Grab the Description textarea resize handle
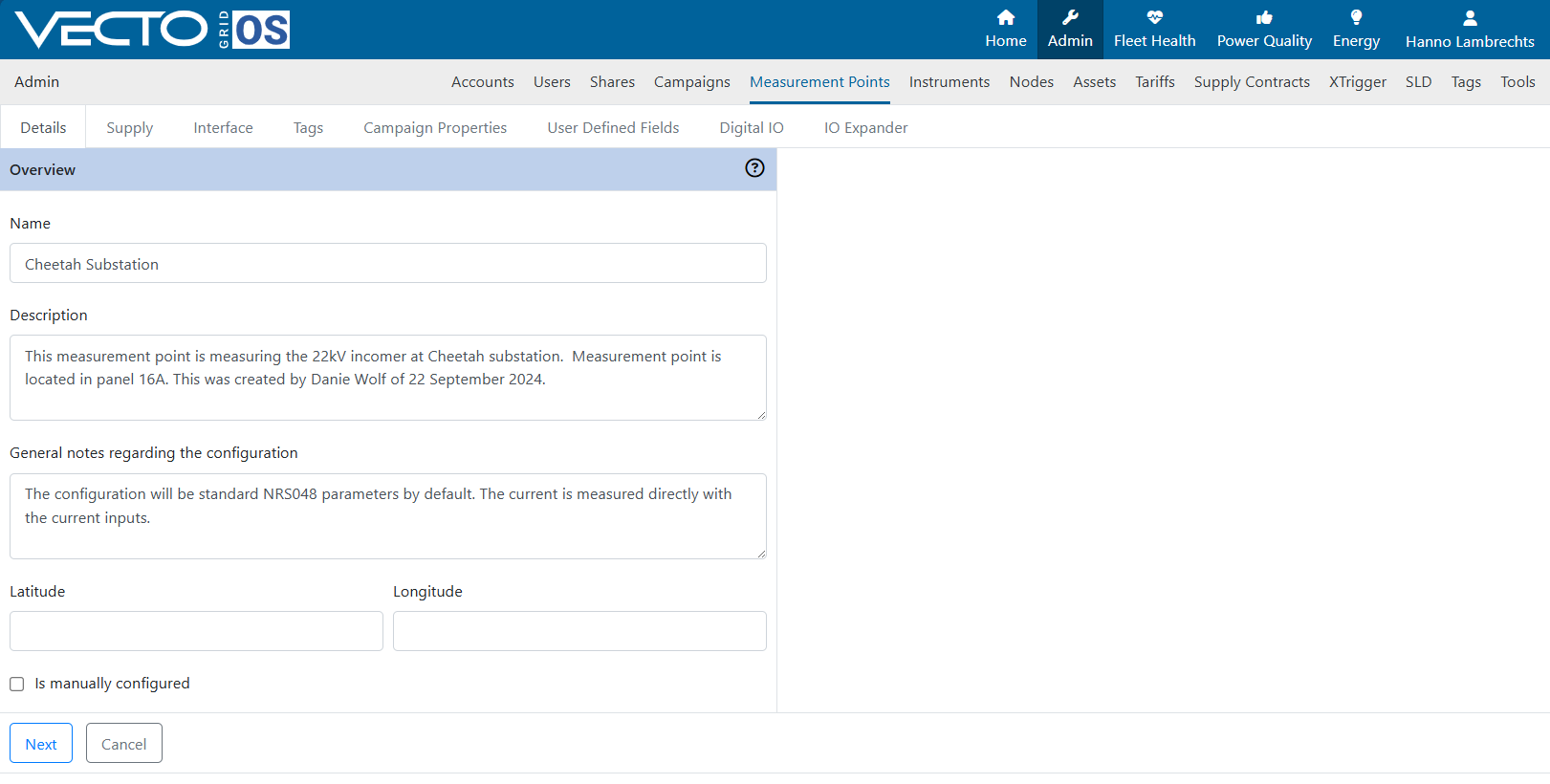This screenshot has width=1550, height=784. pyautogui.click(x=761, y=415)
